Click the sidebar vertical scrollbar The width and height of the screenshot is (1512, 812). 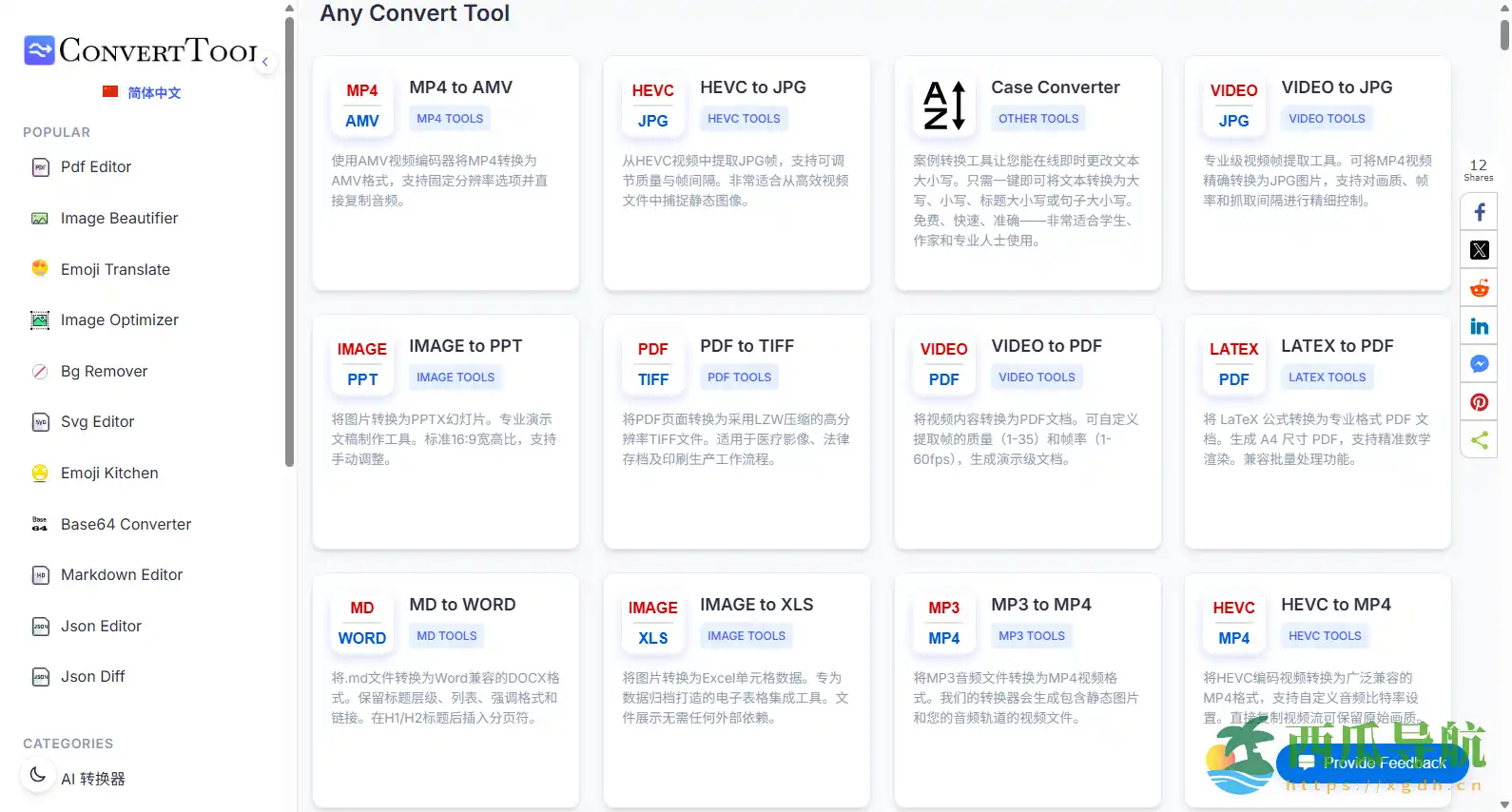coord(289,238)
